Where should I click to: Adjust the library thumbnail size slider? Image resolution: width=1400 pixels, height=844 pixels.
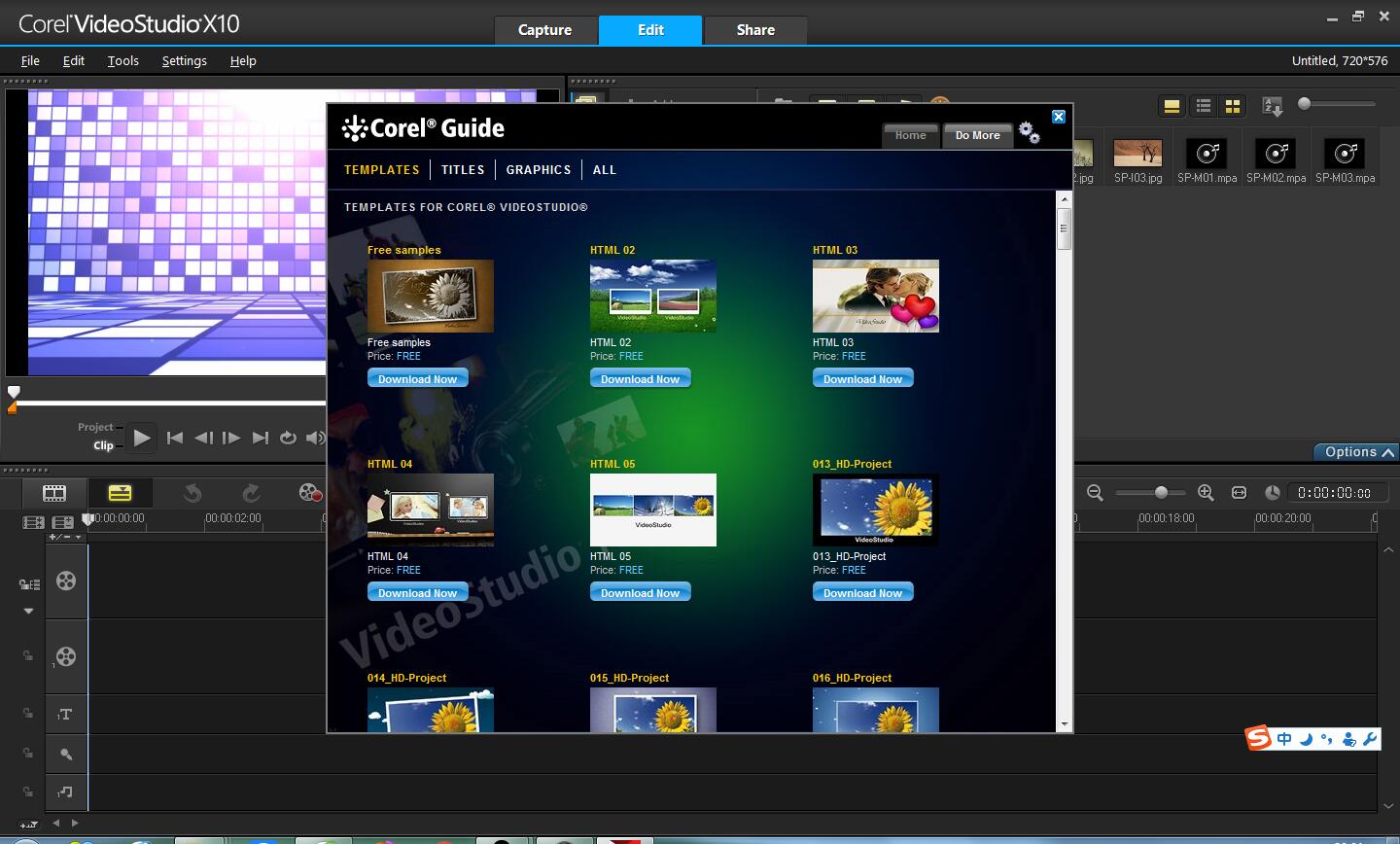coord(1338,103)
